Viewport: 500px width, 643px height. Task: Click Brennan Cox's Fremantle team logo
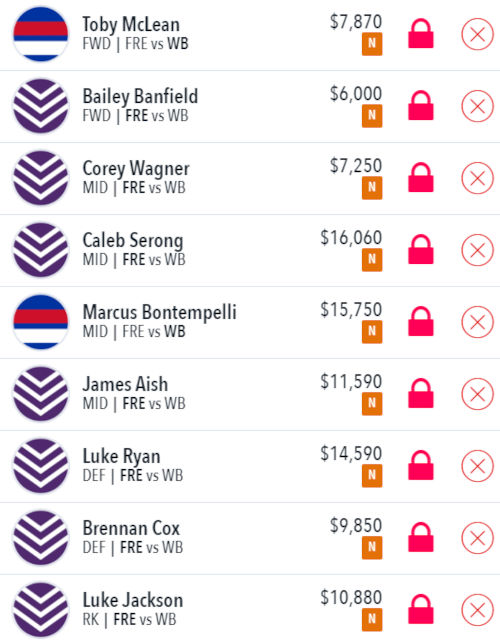(41, 538)
